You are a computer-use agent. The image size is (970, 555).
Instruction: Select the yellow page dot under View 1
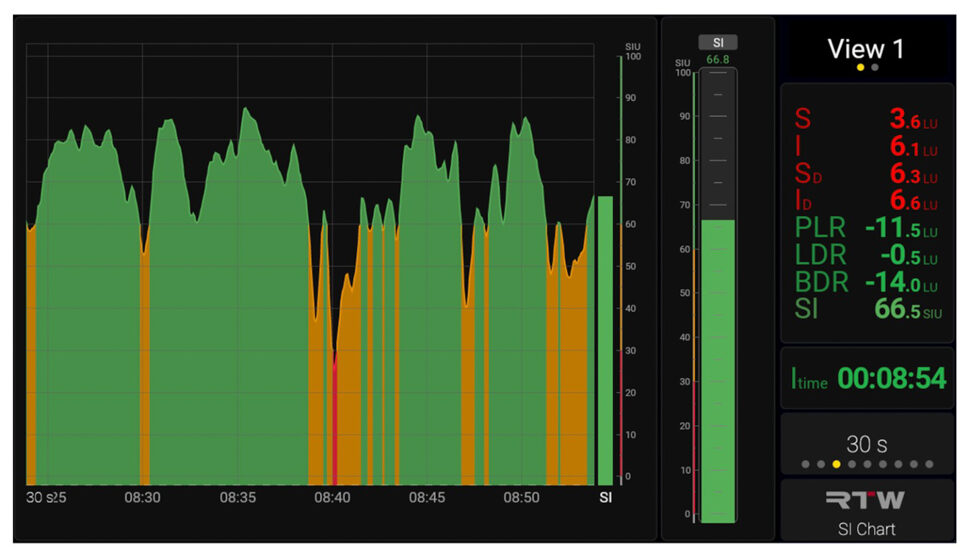860,68
